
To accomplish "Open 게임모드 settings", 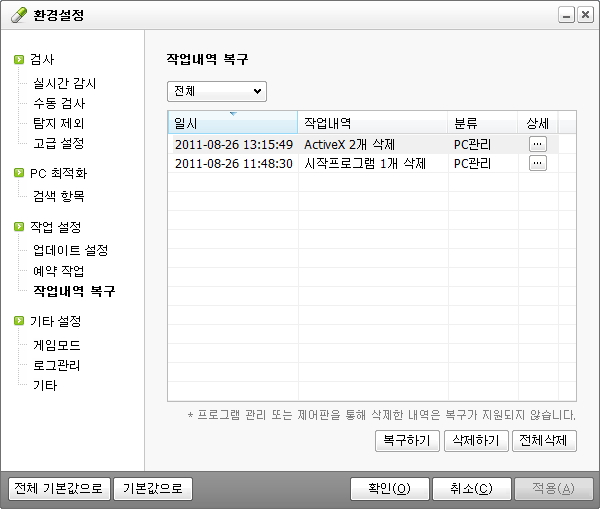I will (x=56, y=345).
